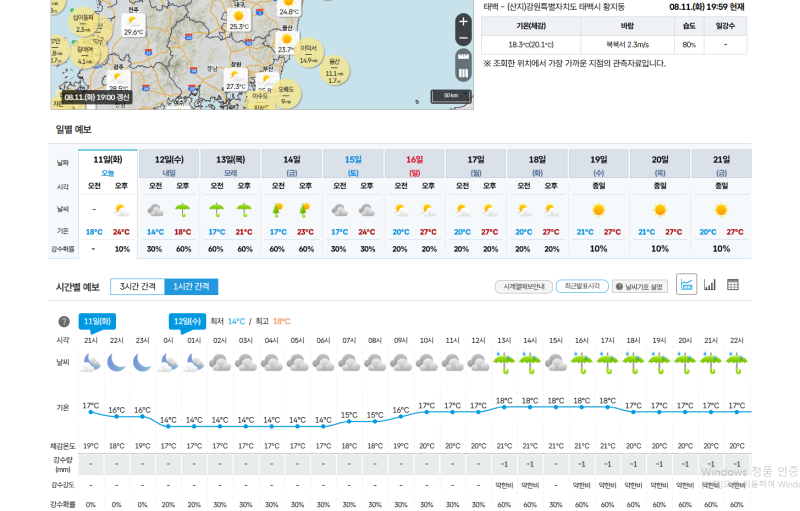Switch to bar chart view
This screenshot has height=511, width=800.
[710, 285]
